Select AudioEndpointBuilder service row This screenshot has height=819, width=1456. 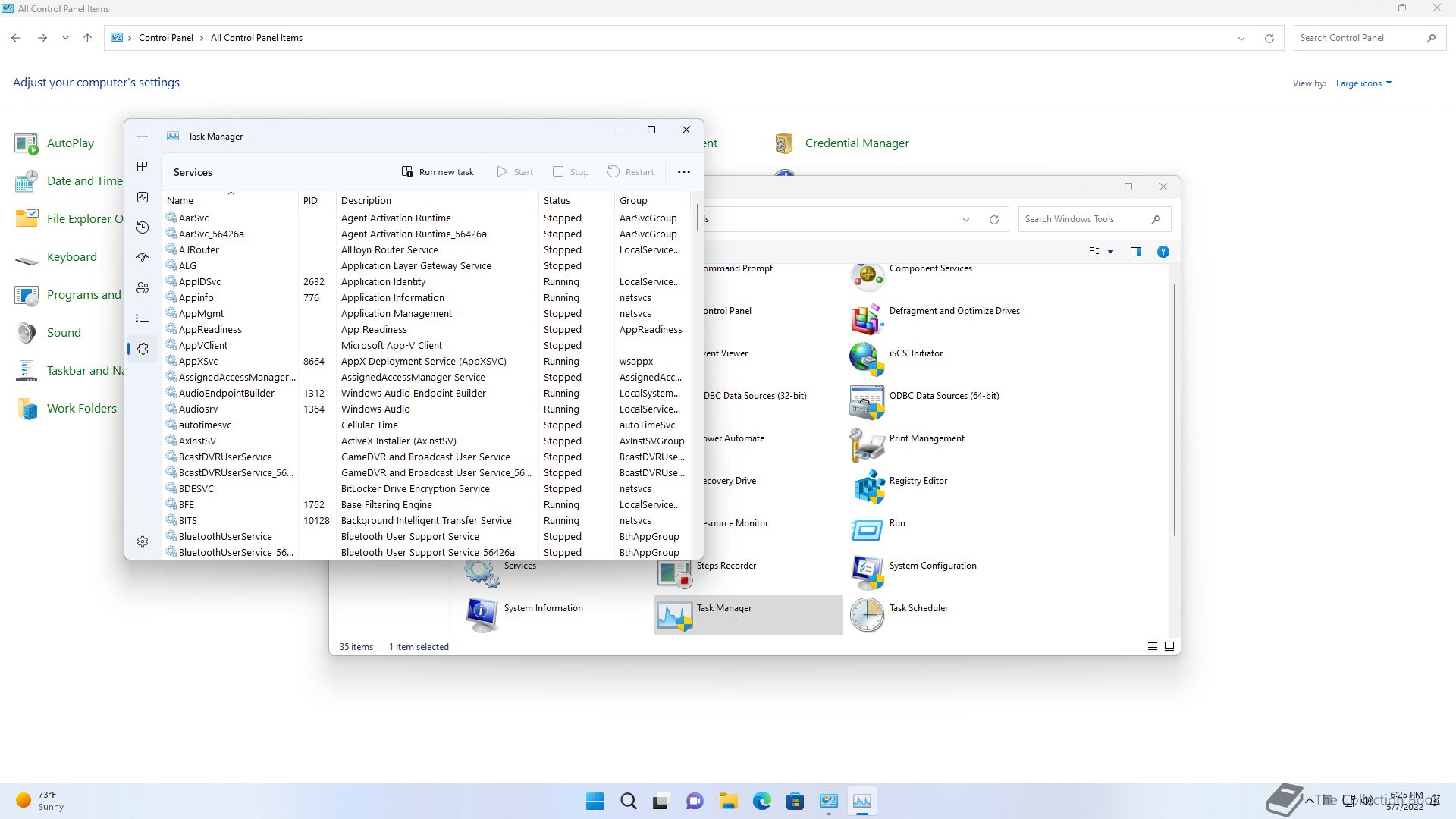pos(427,393)
